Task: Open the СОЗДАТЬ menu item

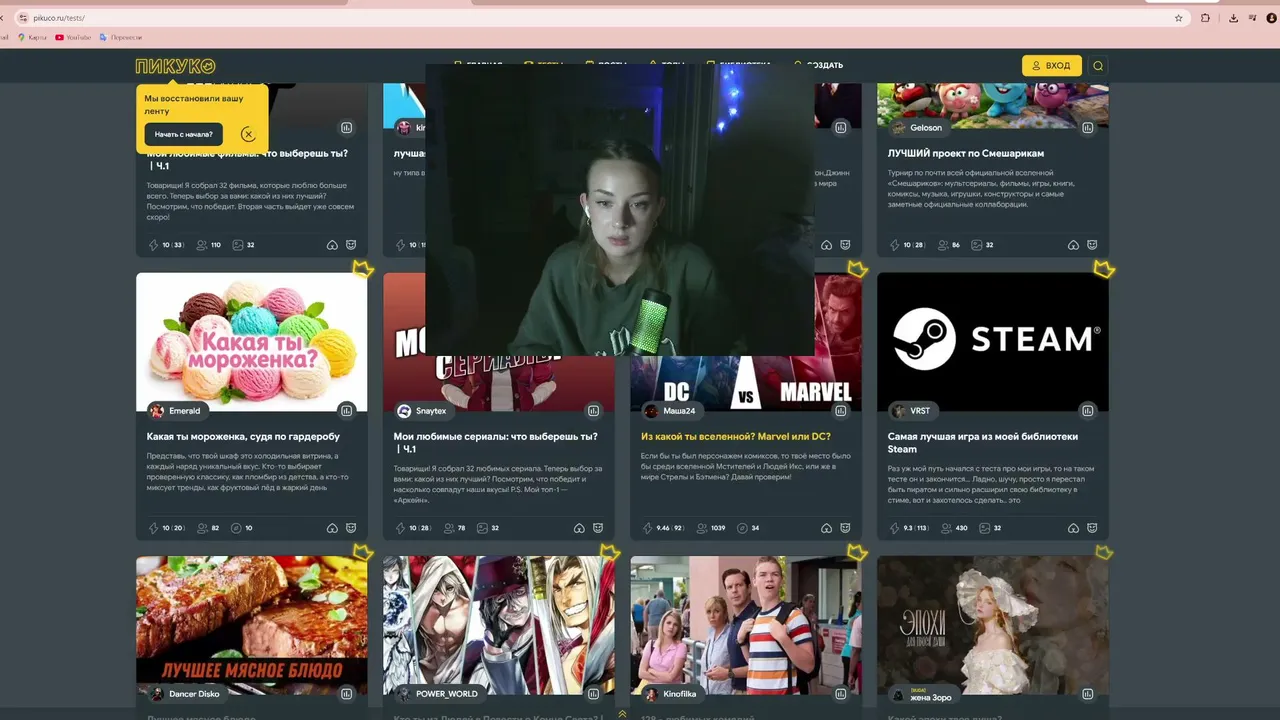Action: click(819, 65)
